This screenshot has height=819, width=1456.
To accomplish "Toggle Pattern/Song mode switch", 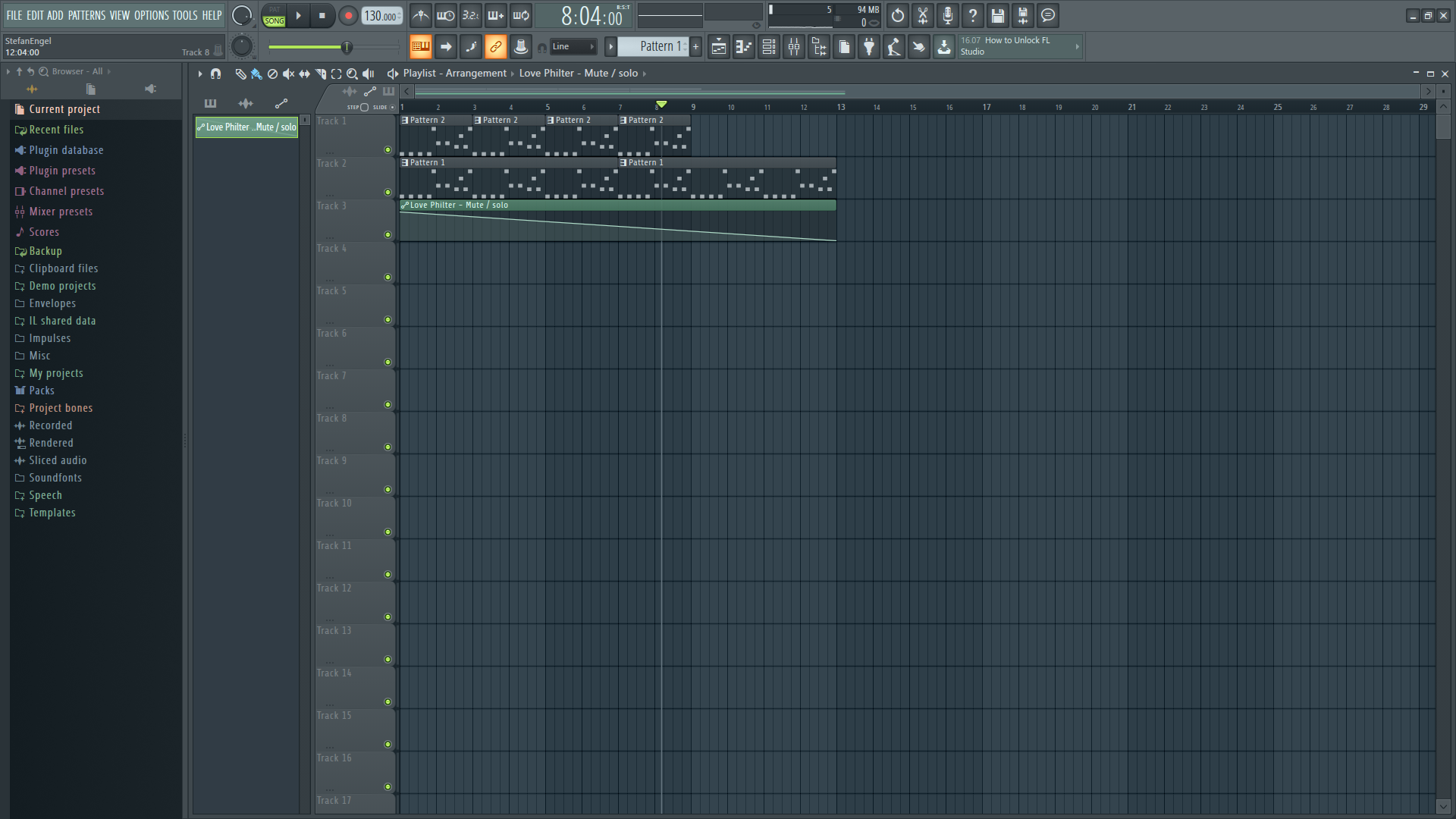I will point(274,16).
